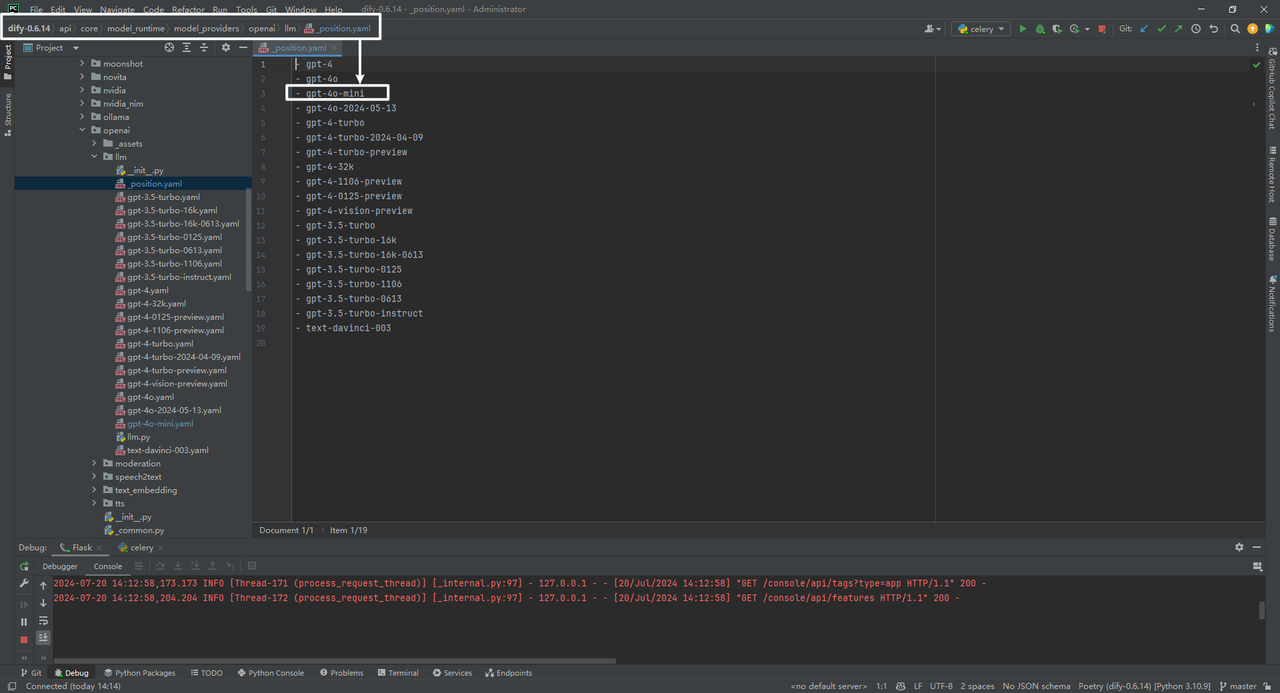The width and height of the screenshot is (1280, 693).
Task: Click the Code With Me user icon
Action: tap(934, 29)
